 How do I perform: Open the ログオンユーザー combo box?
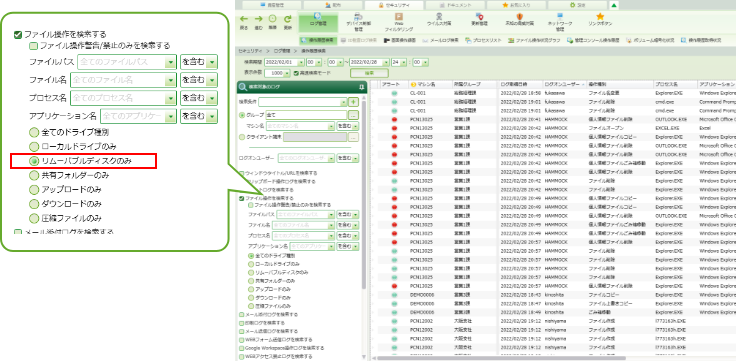coord(306,159)
